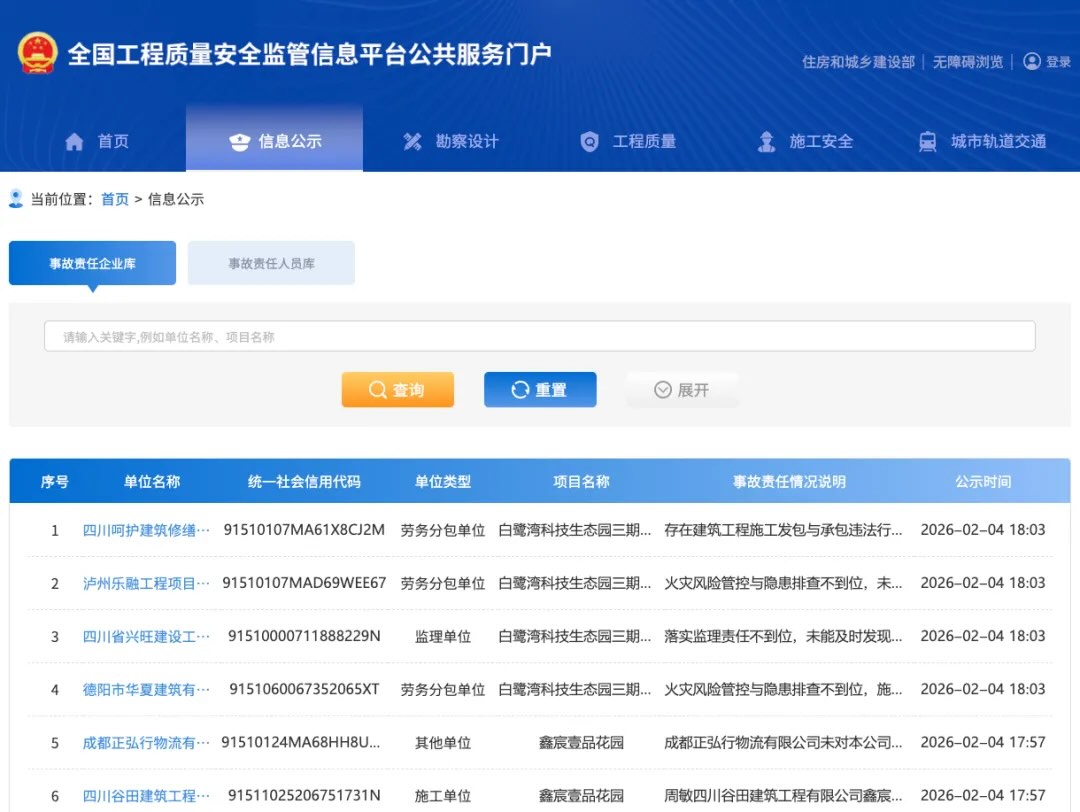Open the 四川呵护建筑修缮 company link

pyautogui.click(x=145, y=530)
